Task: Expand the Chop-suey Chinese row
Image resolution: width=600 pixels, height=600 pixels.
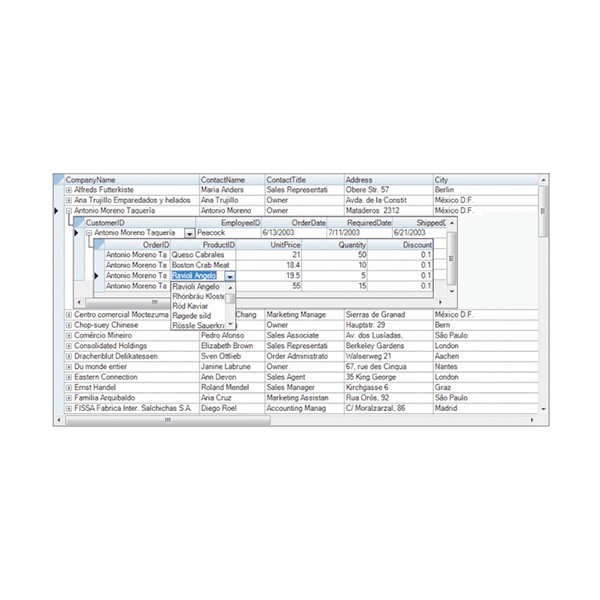Action: [69, 325]
